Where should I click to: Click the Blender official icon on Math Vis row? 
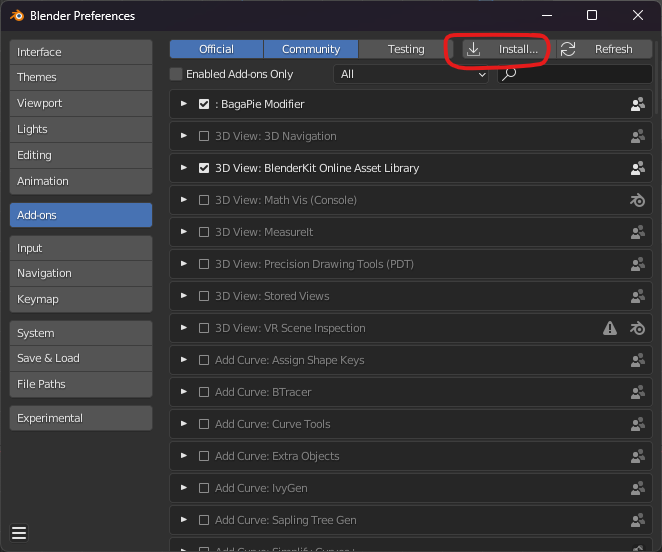638,200
